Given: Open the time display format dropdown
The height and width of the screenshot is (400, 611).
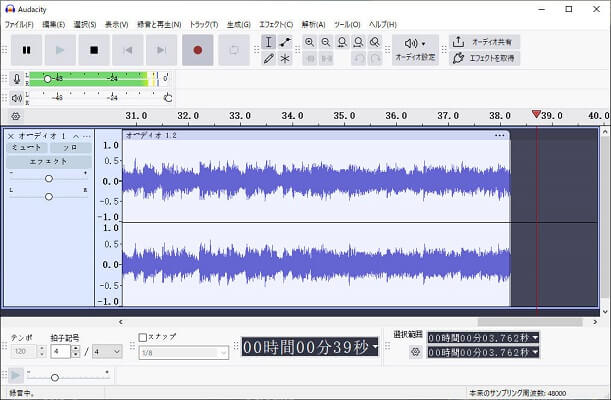Looking at the screenshot, I should click(x=375, y=346).
